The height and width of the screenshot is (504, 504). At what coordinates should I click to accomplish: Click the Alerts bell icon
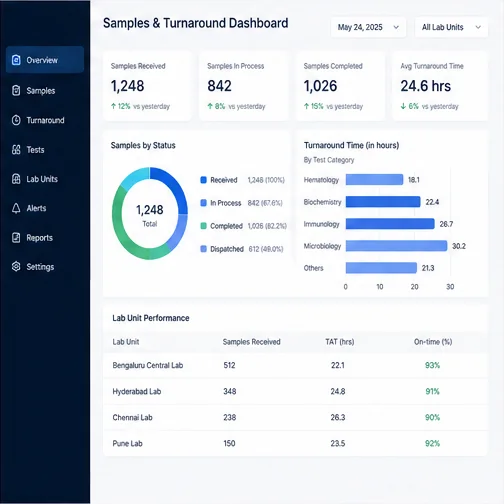pos(16,208)
